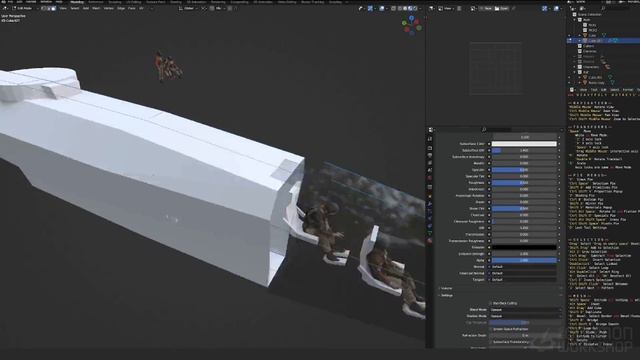Open the Modifiers wrench properties tab
This screenshot has width=640, height=360.
(x=430, y=203)
